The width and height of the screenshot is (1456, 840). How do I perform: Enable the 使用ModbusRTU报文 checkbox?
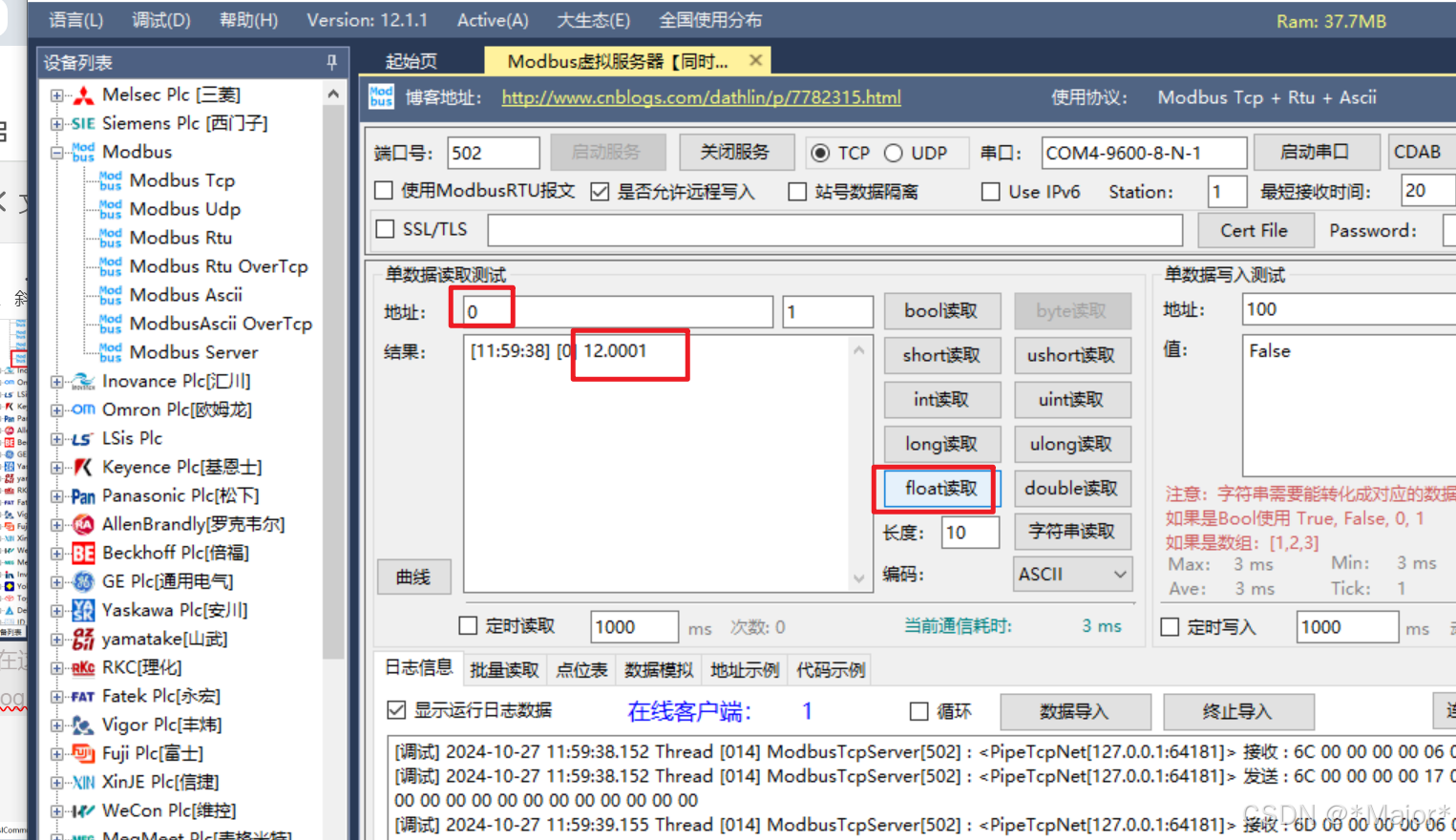coord(384,191)
